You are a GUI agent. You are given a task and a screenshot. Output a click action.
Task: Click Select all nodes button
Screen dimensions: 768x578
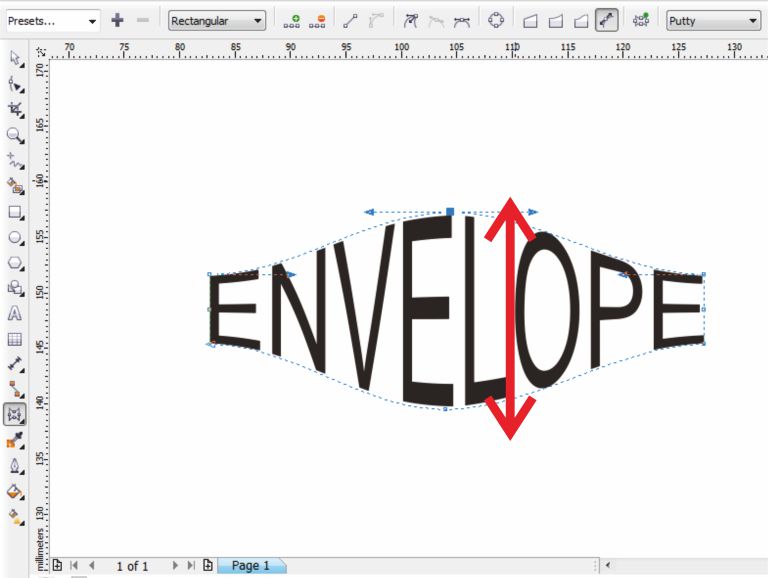pyautogui.click(x=496, y=21)
